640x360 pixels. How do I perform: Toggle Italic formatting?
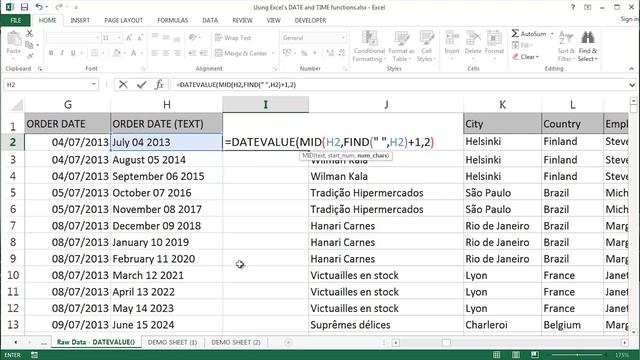(x=62, y=53)
